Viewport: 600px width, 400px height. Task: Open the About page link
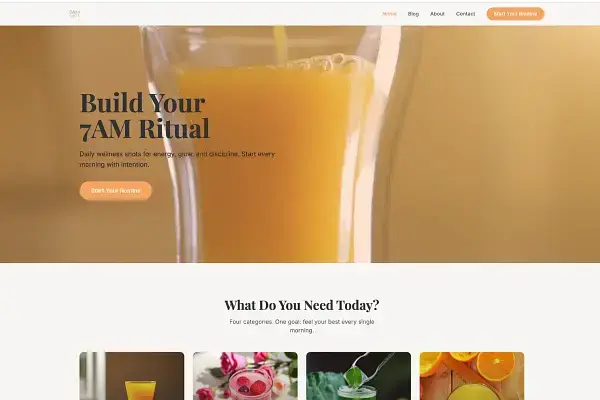437,14
